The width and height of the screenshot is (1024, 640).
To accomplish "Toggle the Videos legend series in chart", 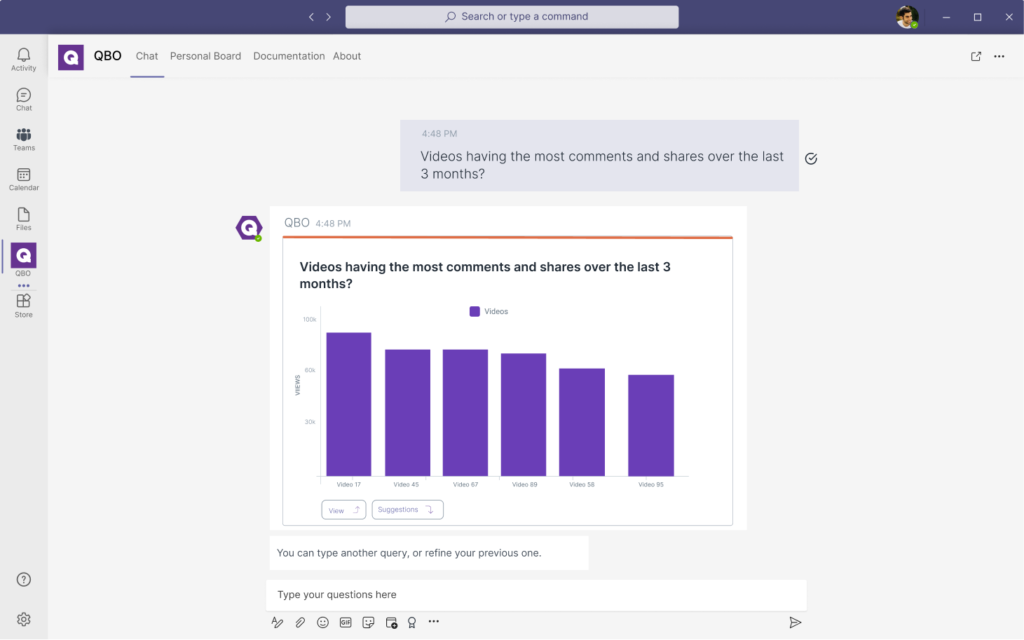I will (489, 311).
